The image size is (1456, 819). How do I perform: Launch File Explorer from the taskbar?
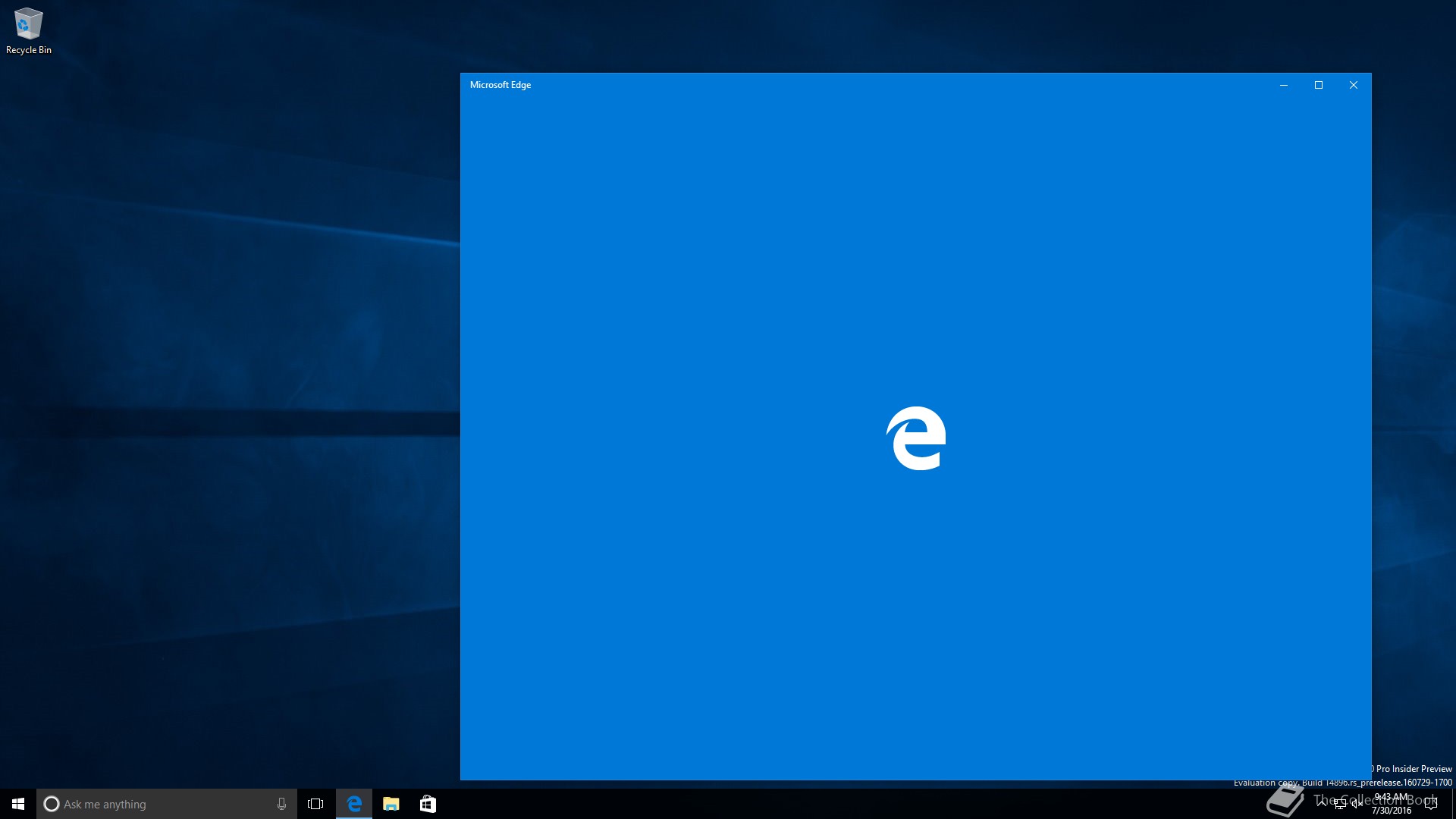coord(391,804)
